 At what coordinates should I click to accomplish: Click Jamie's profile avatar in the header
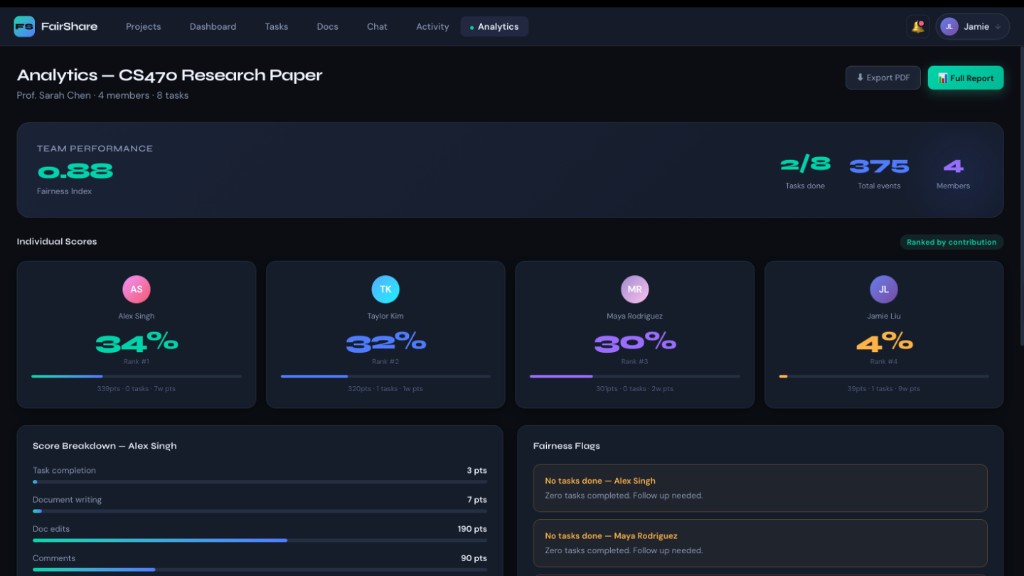coord(948,26)
